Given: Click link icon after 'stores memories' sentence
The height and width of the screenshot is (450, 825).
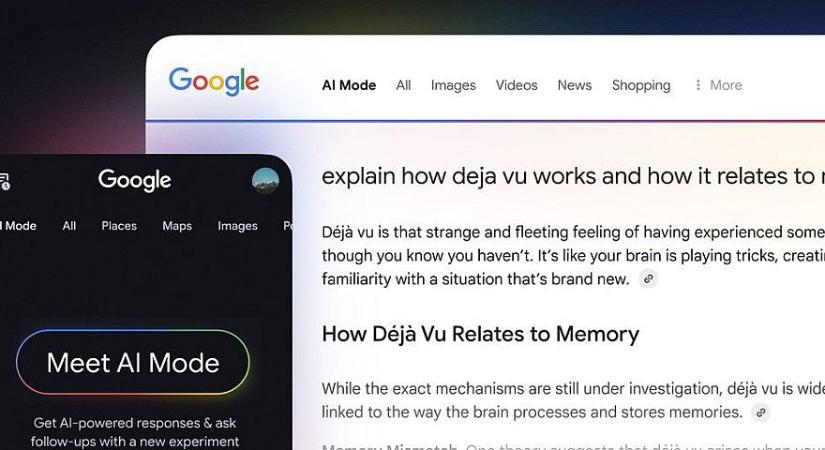Looking at the screenshot, I should point(760,413).
